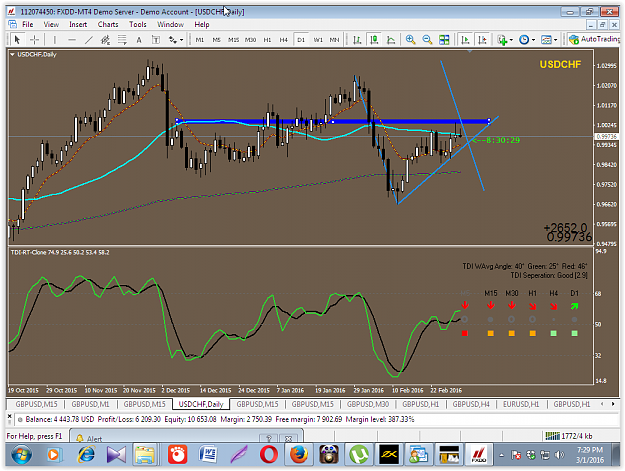Image resolution: width=625 pixels, height=471 pixels.
Task: Open Firefox from the taskbar
Action: (299, 455)
